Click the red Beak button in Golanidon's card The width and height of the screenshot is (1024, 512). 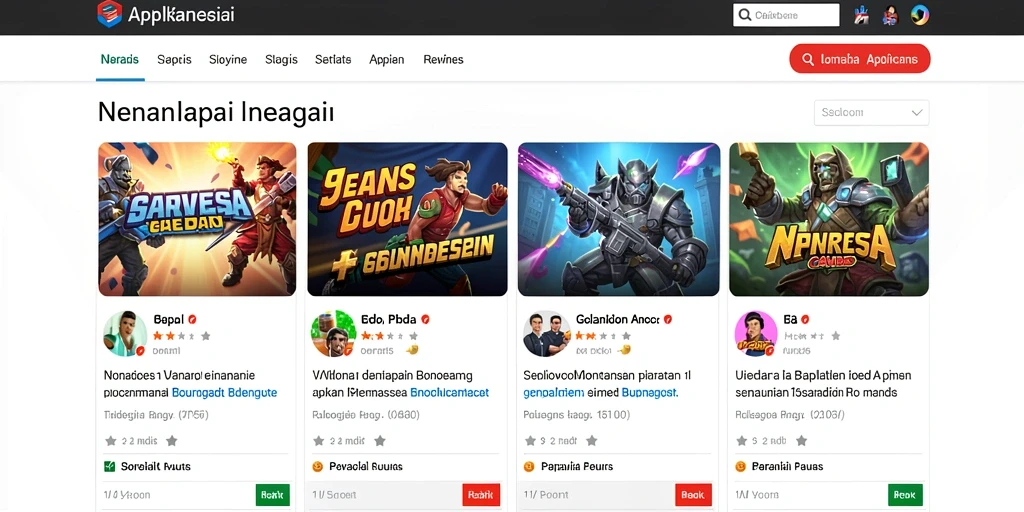693,495
